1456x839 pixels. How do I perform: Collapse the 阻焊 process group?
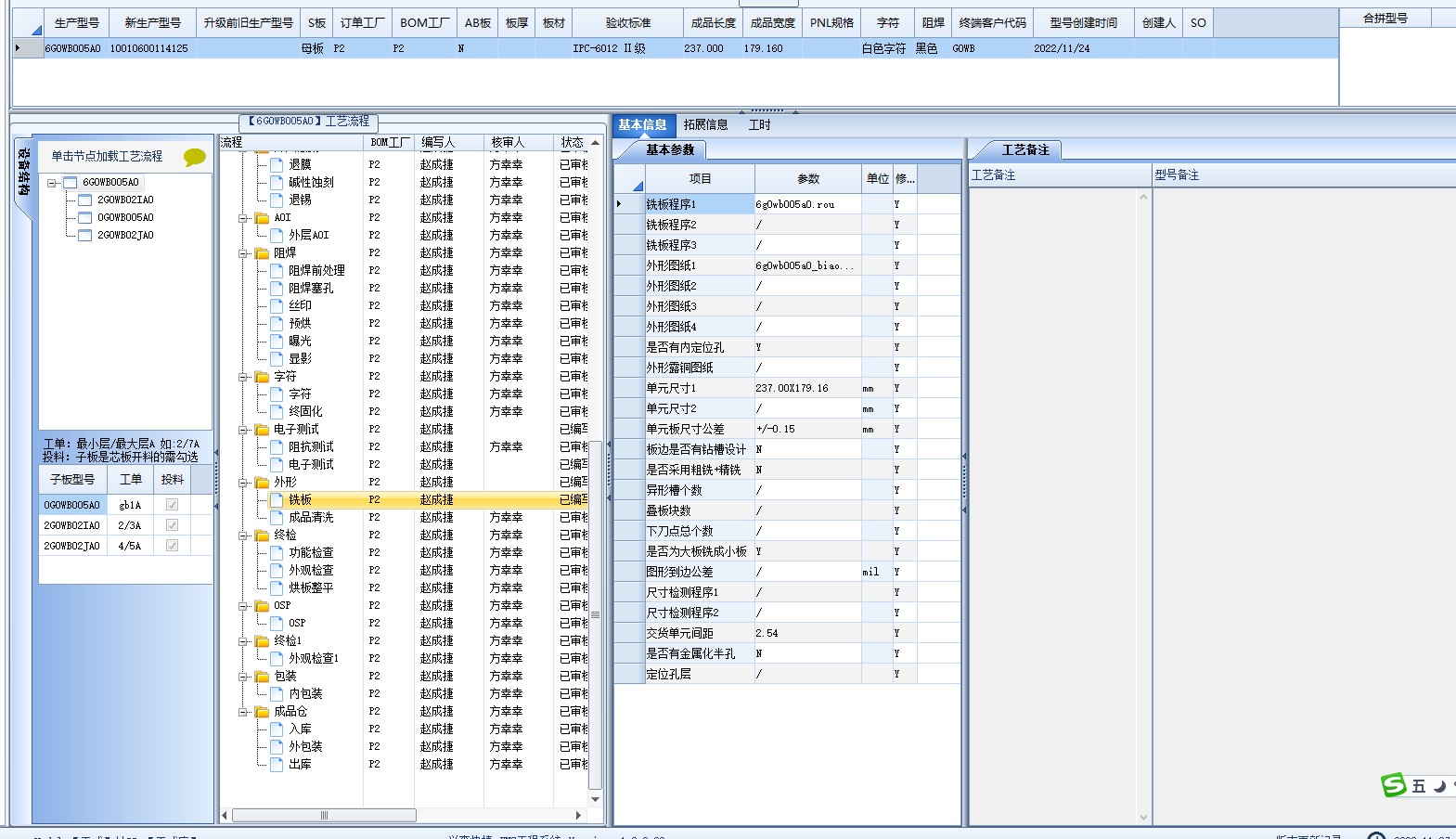pyautogui.click(x=243, y=253)
